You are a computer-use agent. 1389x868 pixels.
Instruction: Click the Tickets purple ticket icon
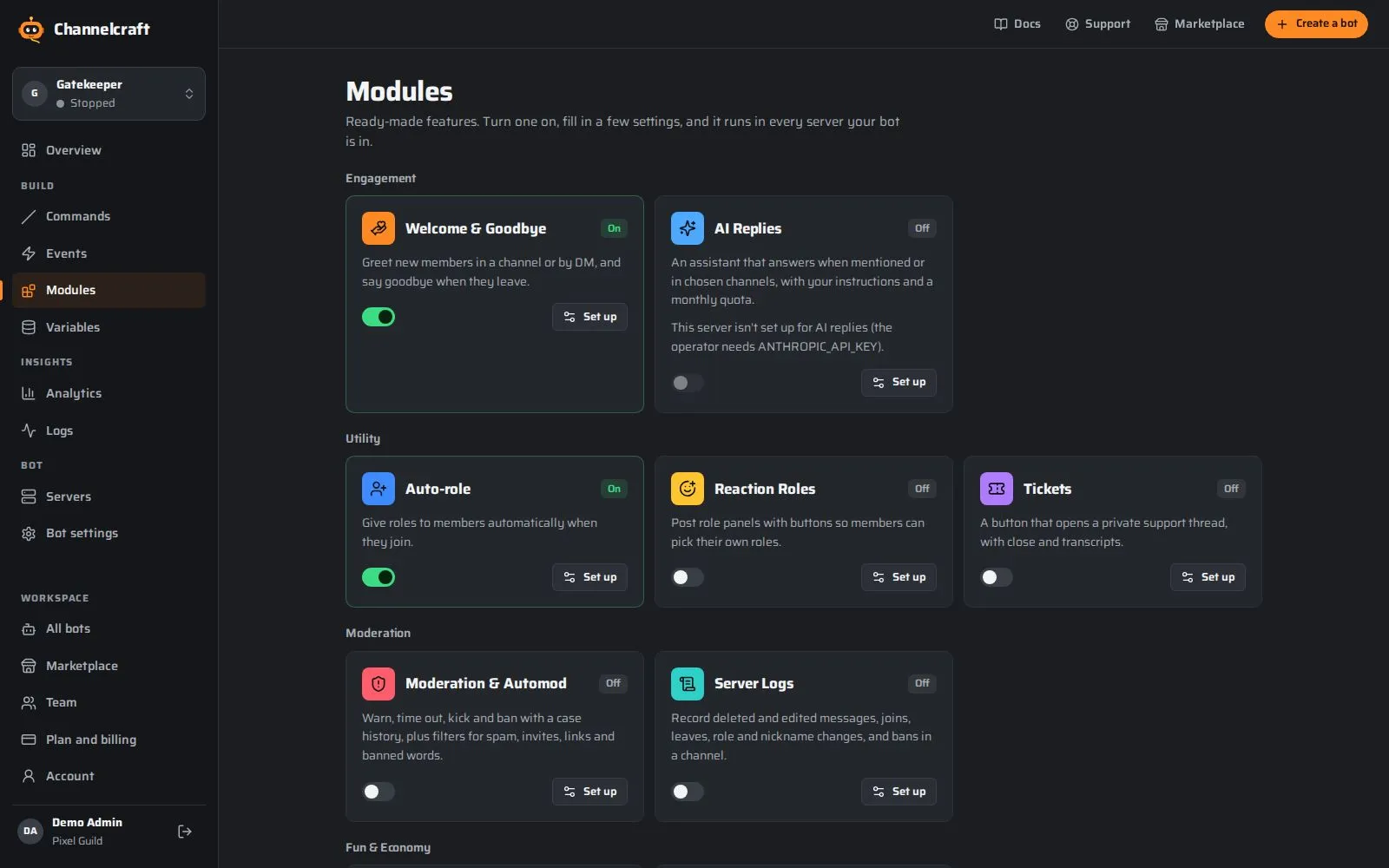[x=997, y=489]
